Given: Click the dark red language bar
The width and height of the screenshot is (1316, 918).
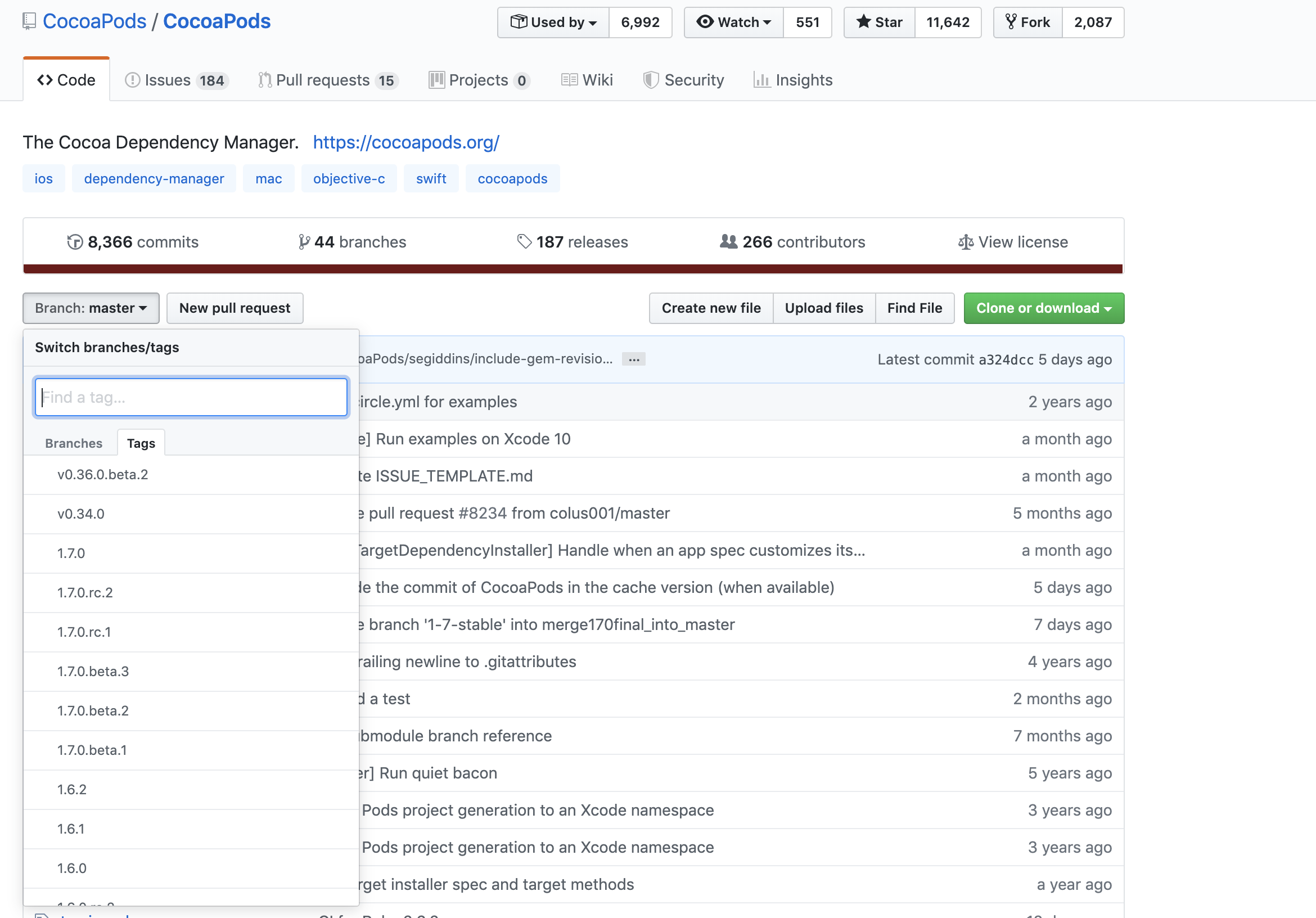Looking at the screenshot, I should point(572,269).
